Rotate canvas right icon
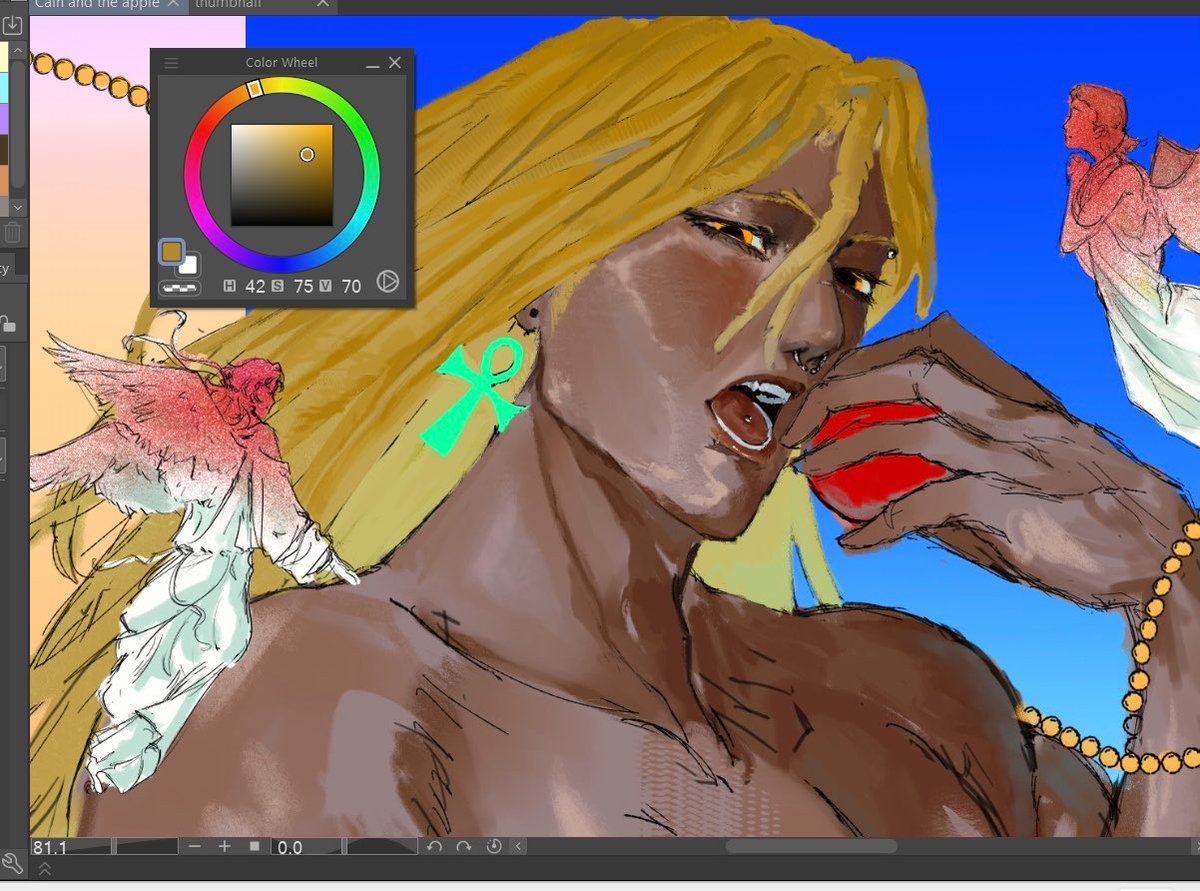 pyautogui.click(x=464, y=847)
